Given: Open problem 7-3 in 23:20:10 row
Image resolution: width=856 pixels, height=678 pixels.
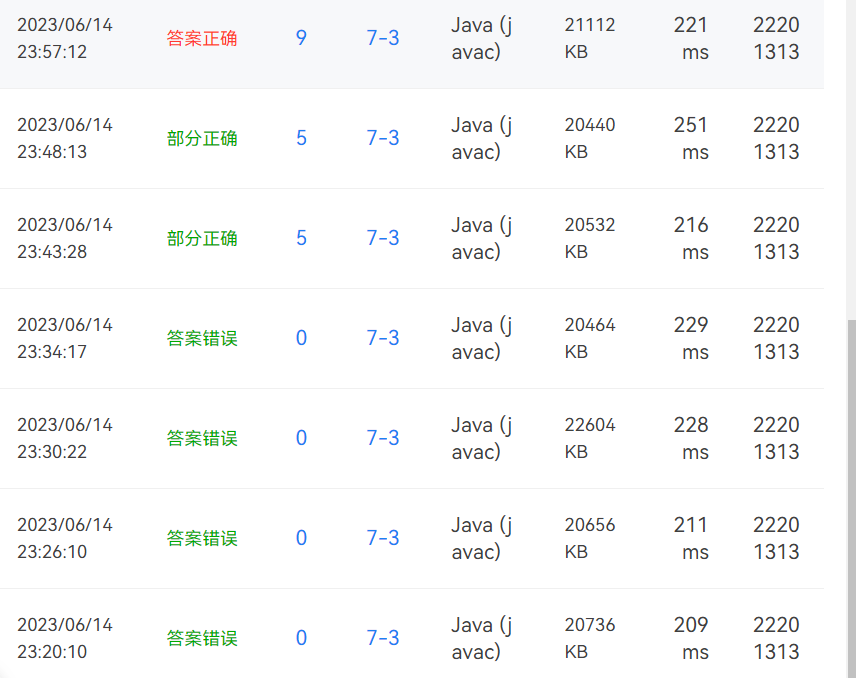Looking at the screenshot, I should point(383,638).
